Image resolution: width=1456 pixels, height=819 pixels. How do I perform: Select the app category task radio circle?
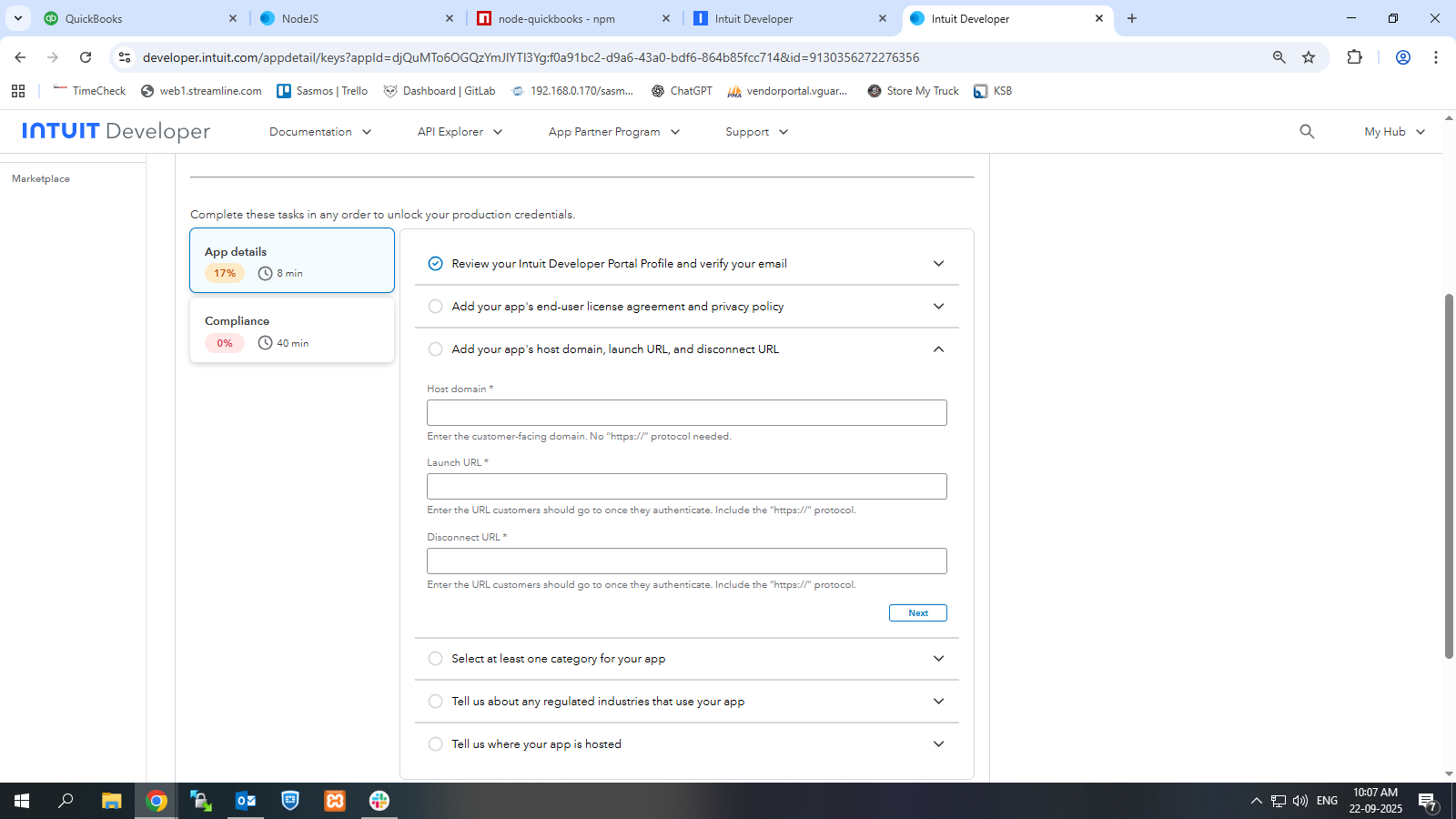click(436, 659)
